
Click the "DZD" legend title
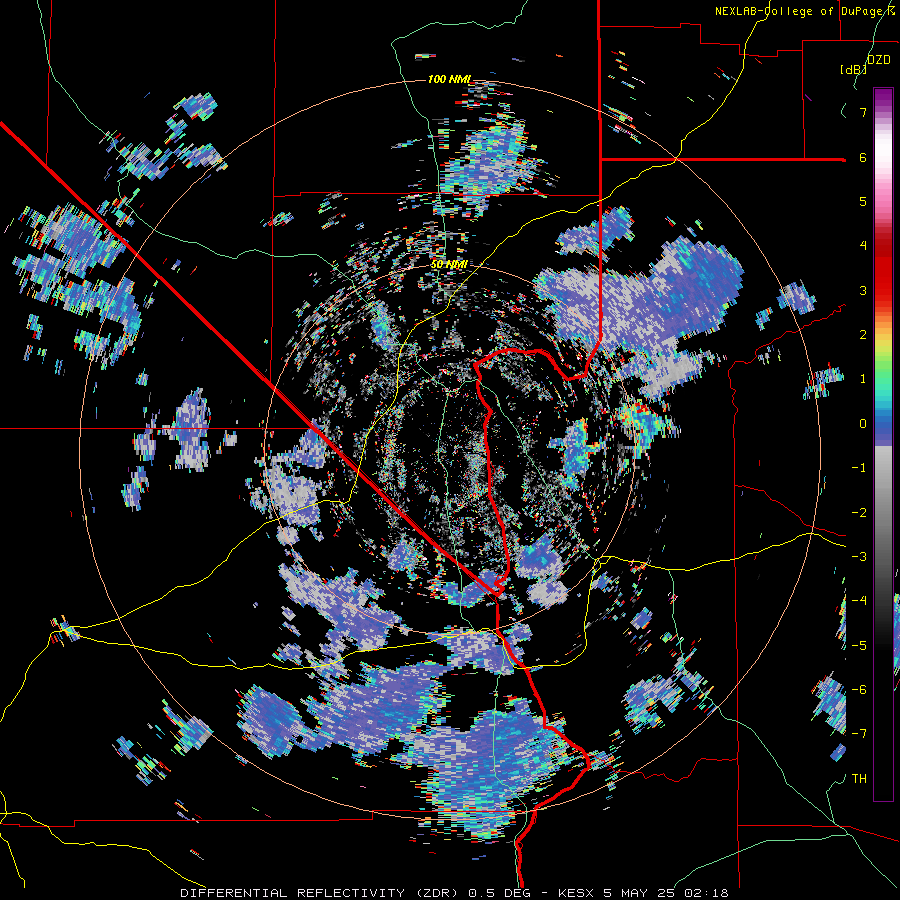pos(878,60)
